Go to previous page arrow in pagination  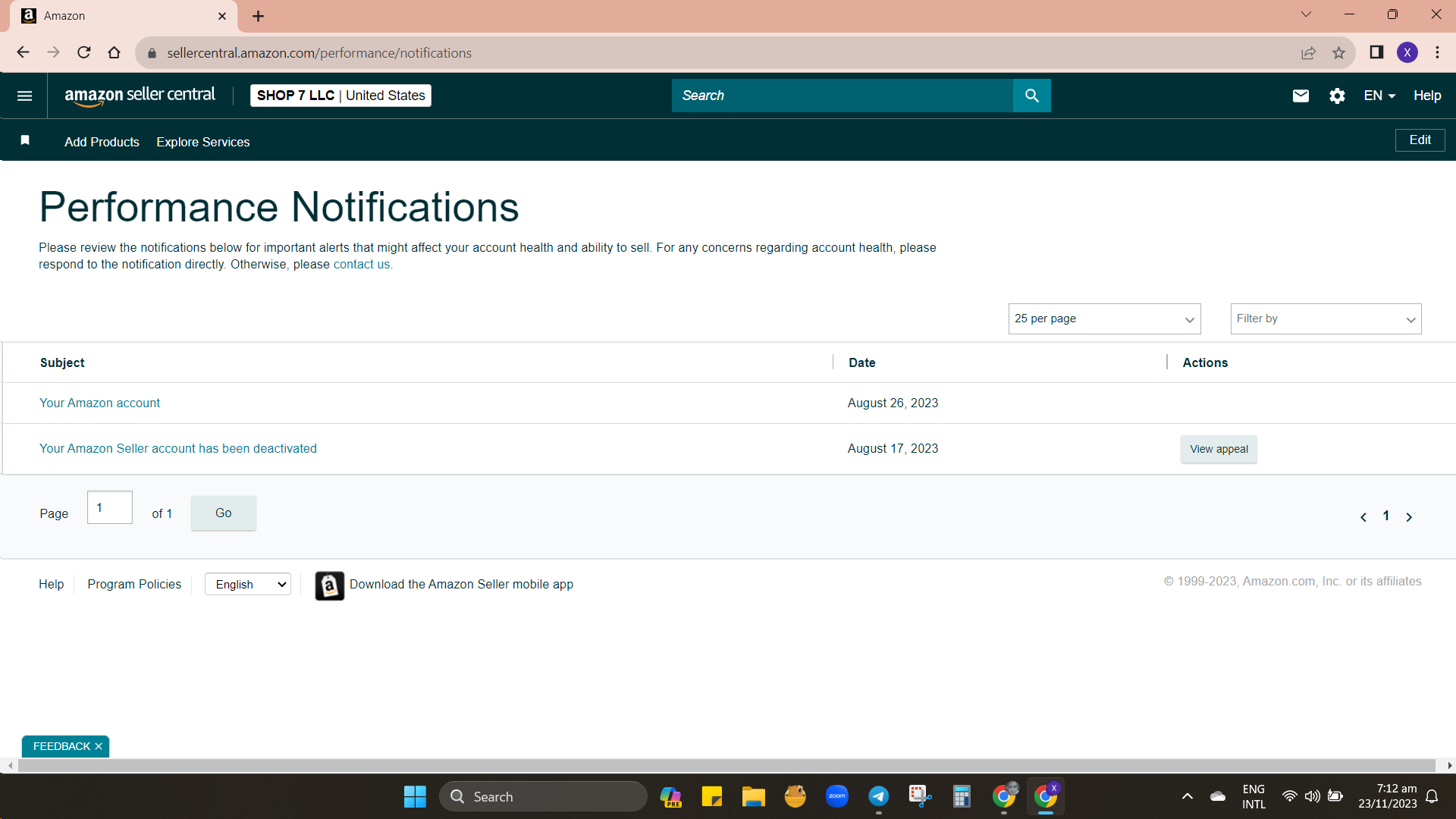tap(1363, 517)
